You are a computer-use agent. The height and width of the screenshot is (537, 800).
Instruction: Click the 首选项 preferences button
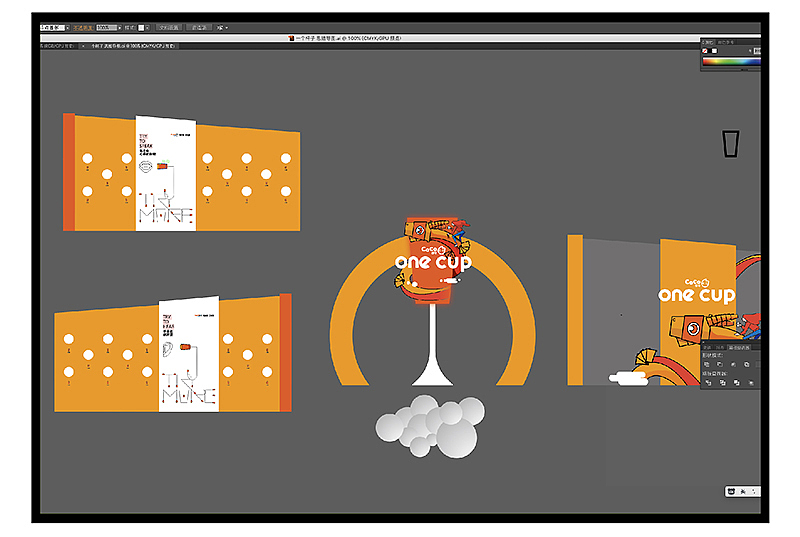(199, 28)
